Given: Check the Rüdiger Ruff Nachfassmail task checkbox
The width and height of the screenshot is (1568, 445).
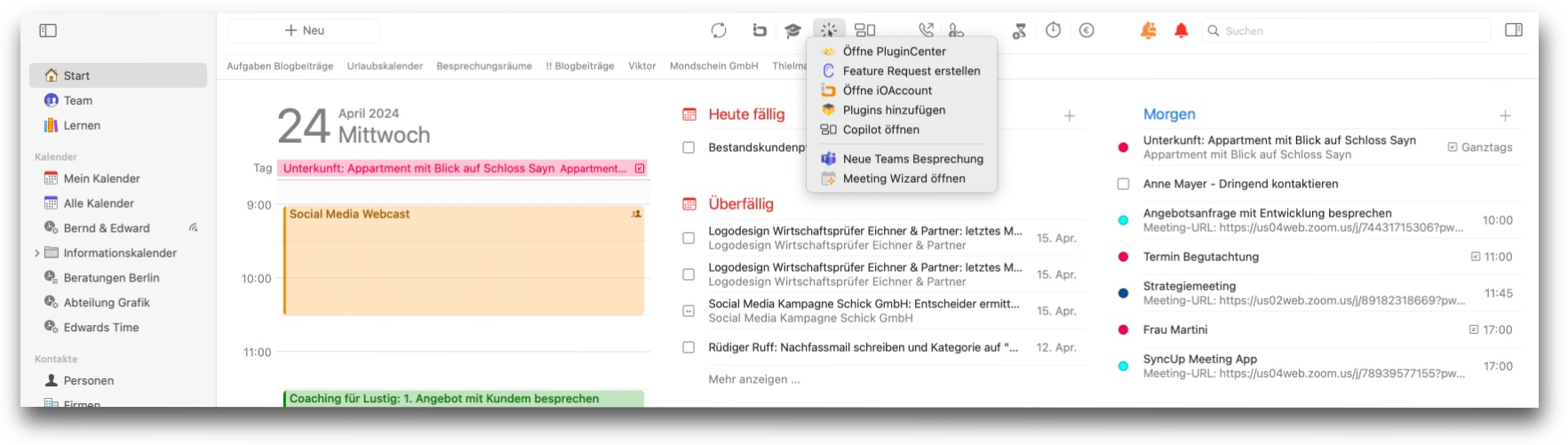Looking at the screenshot, I should point(688,347).
